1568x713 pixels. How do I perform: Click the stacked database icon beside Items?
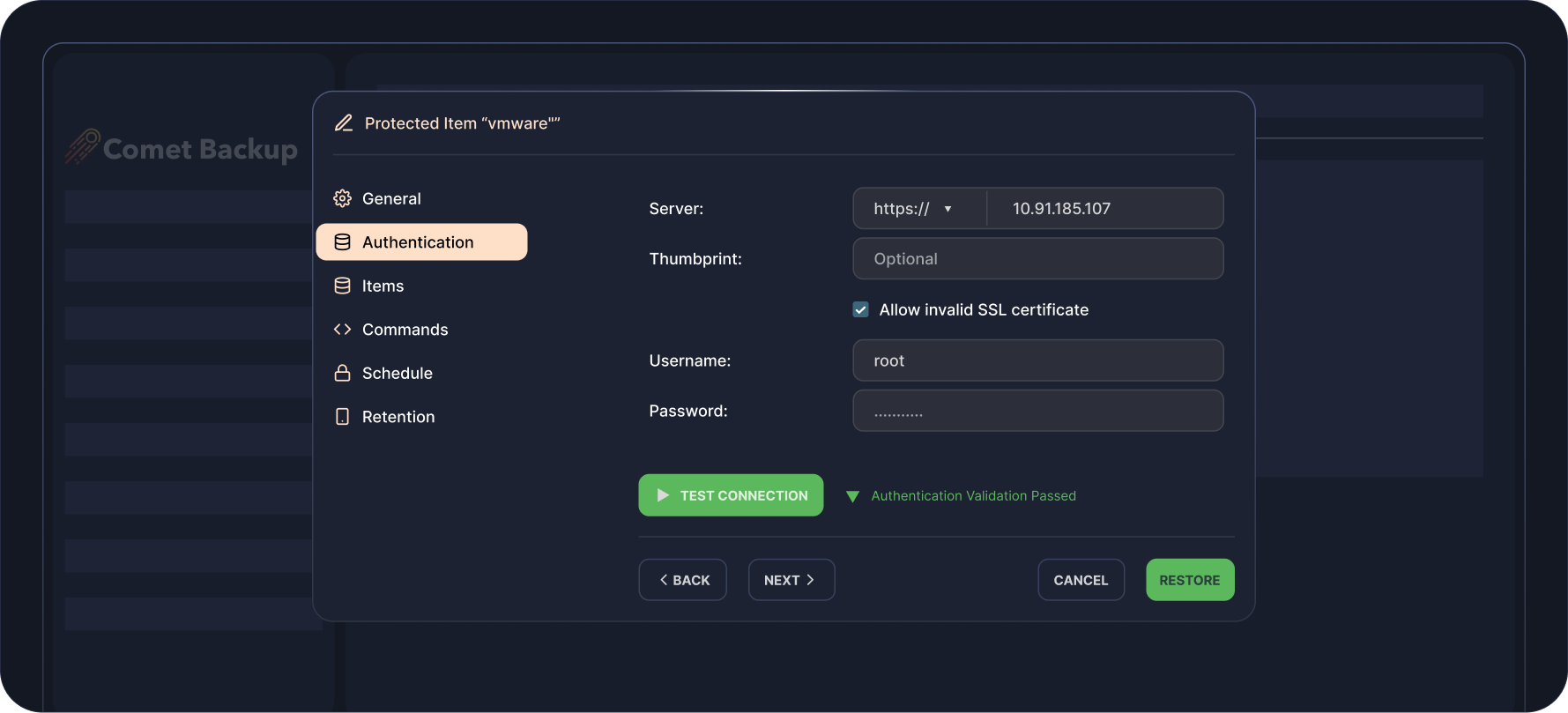(x=343, y=286)
